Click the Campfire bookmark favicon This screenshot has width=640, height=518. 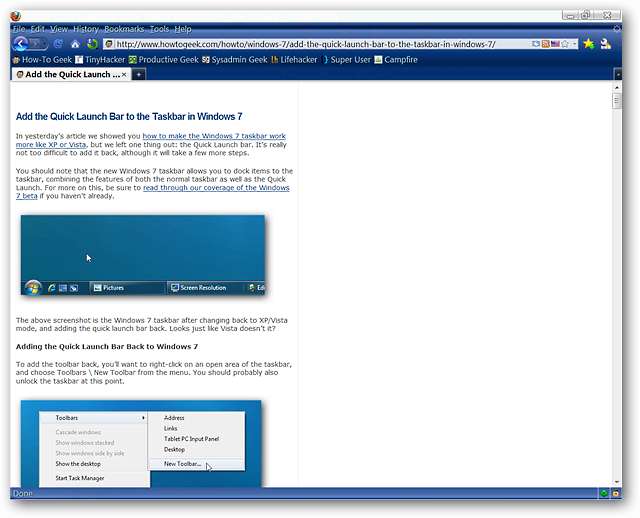(x=378, y=60)
